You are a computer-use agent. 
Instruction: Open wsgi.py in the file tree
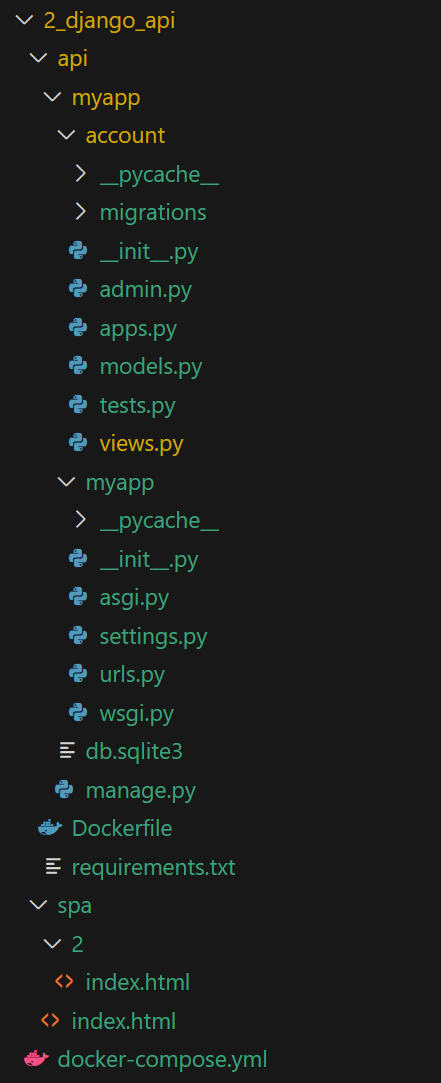tap(136, 712)
